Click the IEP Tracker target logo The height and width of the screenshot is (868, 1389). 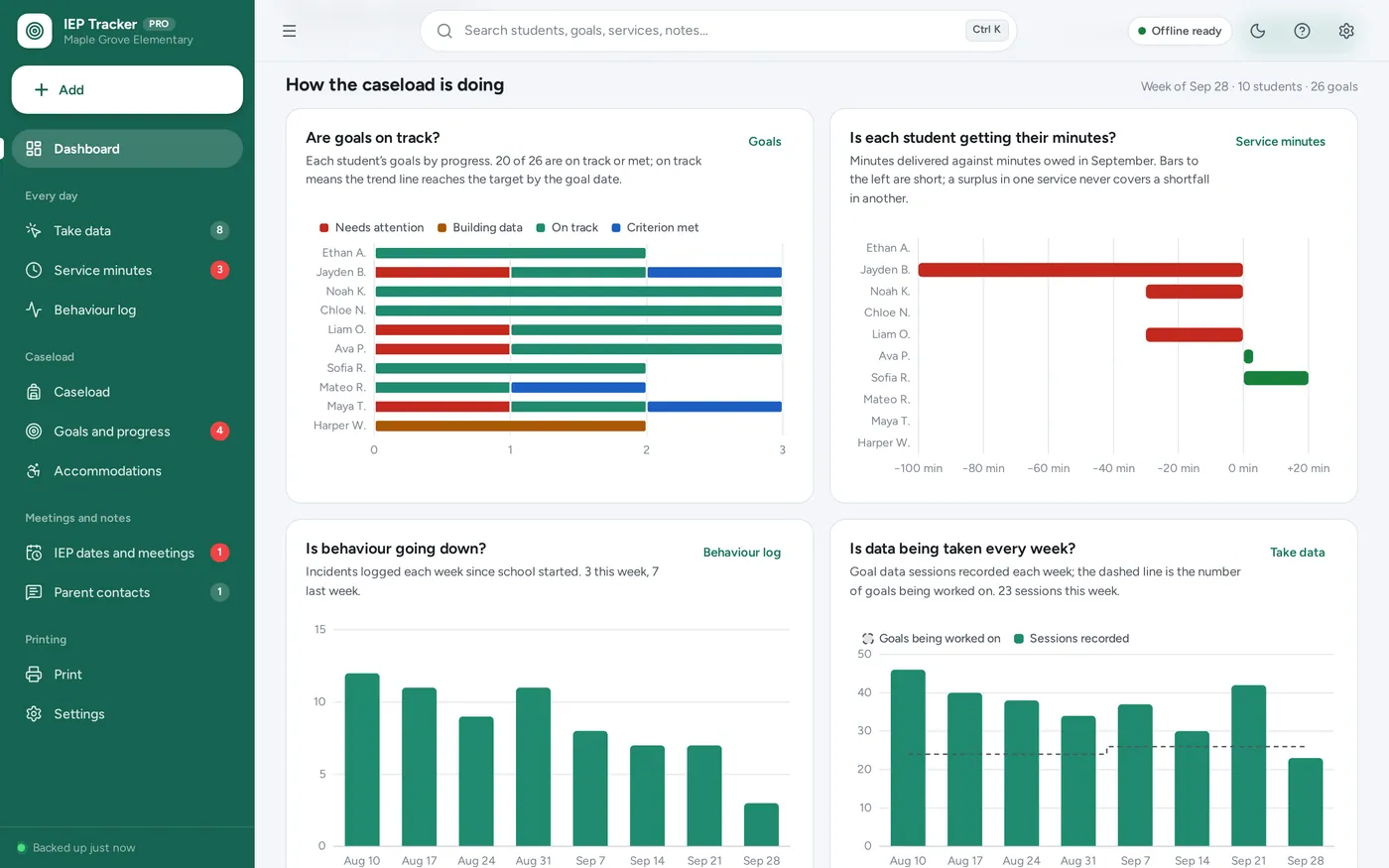pyautogui.click(x=35, y=31)
